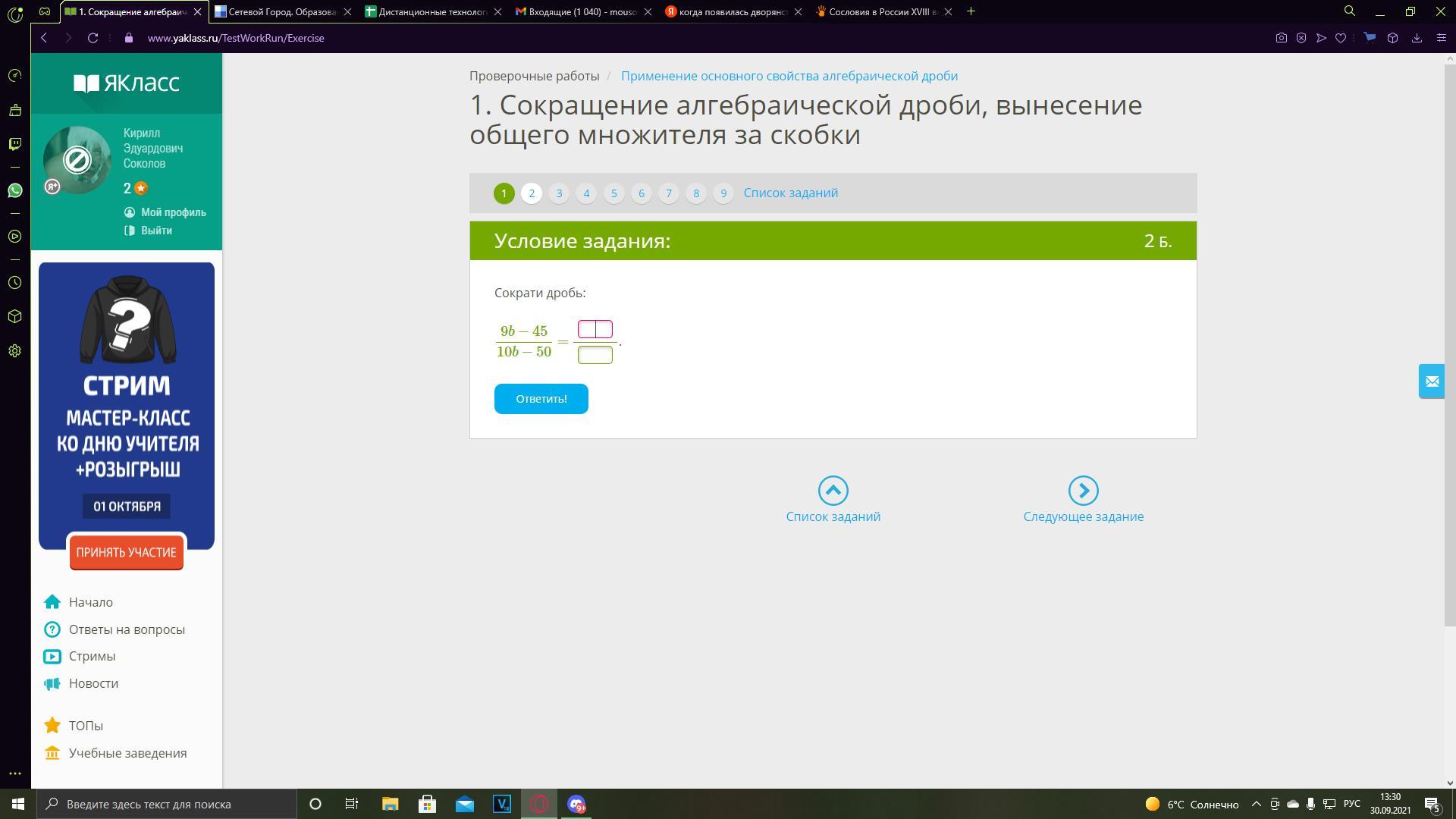Click the denominator answer input box

(595, 355)
